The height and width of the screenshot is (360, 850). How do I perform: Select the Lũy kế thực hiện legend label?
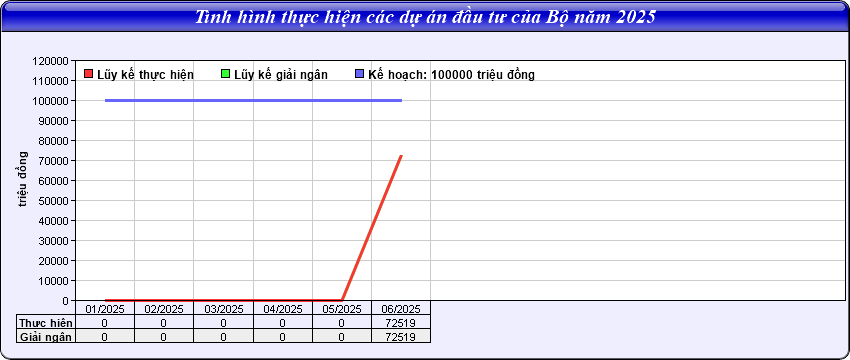click(145, 75)
